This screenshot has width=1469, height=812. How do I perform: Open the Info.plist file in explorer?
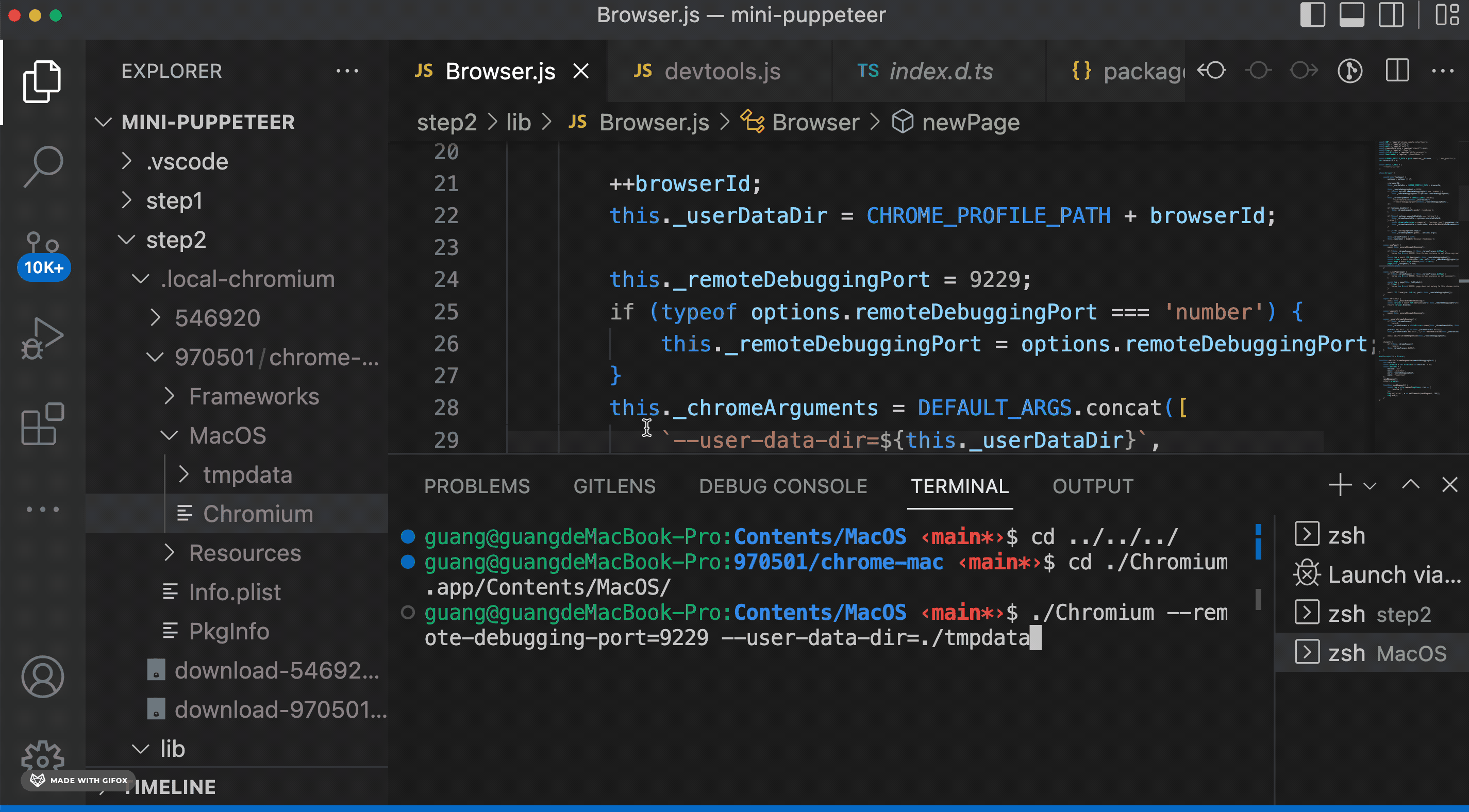point(235,592)
